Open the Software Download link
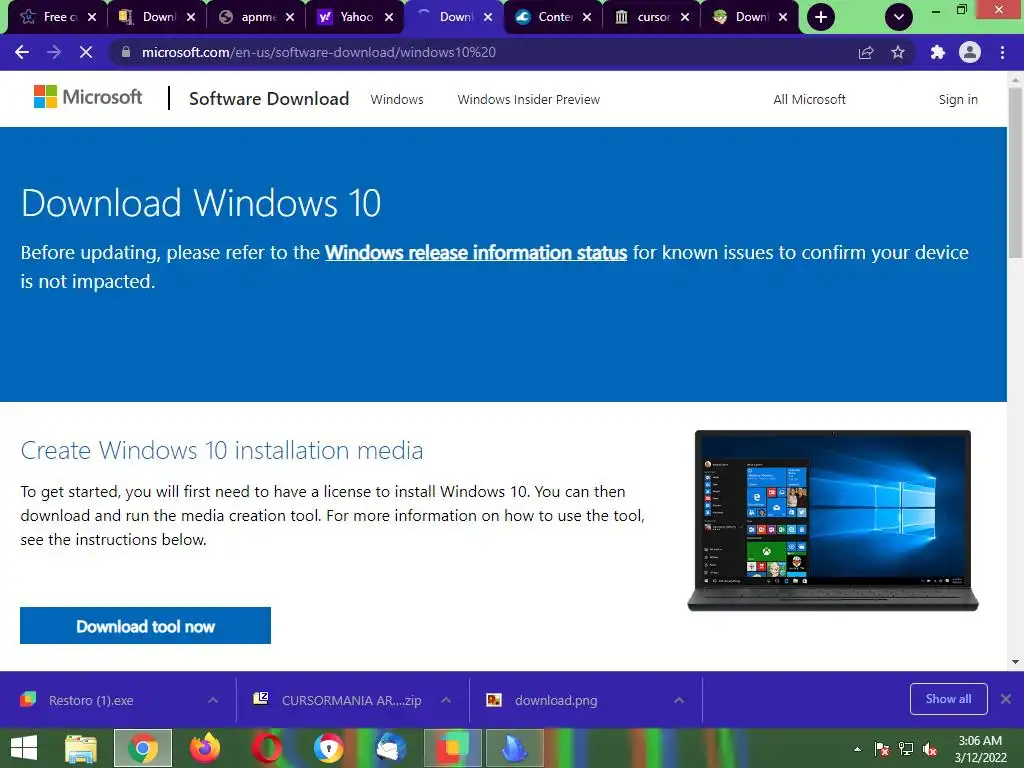The height and width of the screenshot is (768, 1024). tap(269, 99)
